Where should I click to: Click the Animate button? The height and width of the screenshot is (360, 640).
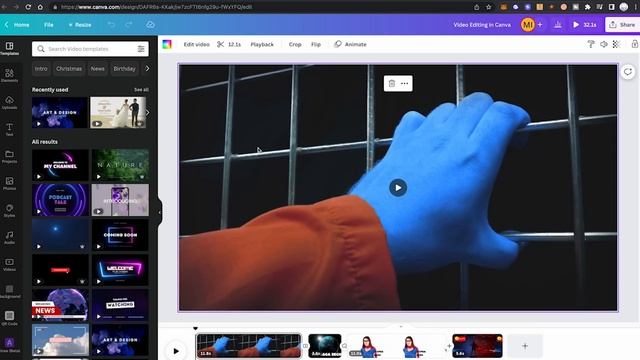pyautogui.click(x=350, y=44)
